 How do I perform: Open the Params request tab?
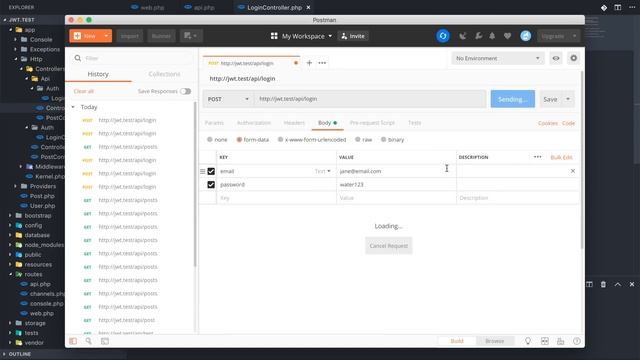point(214,123)
